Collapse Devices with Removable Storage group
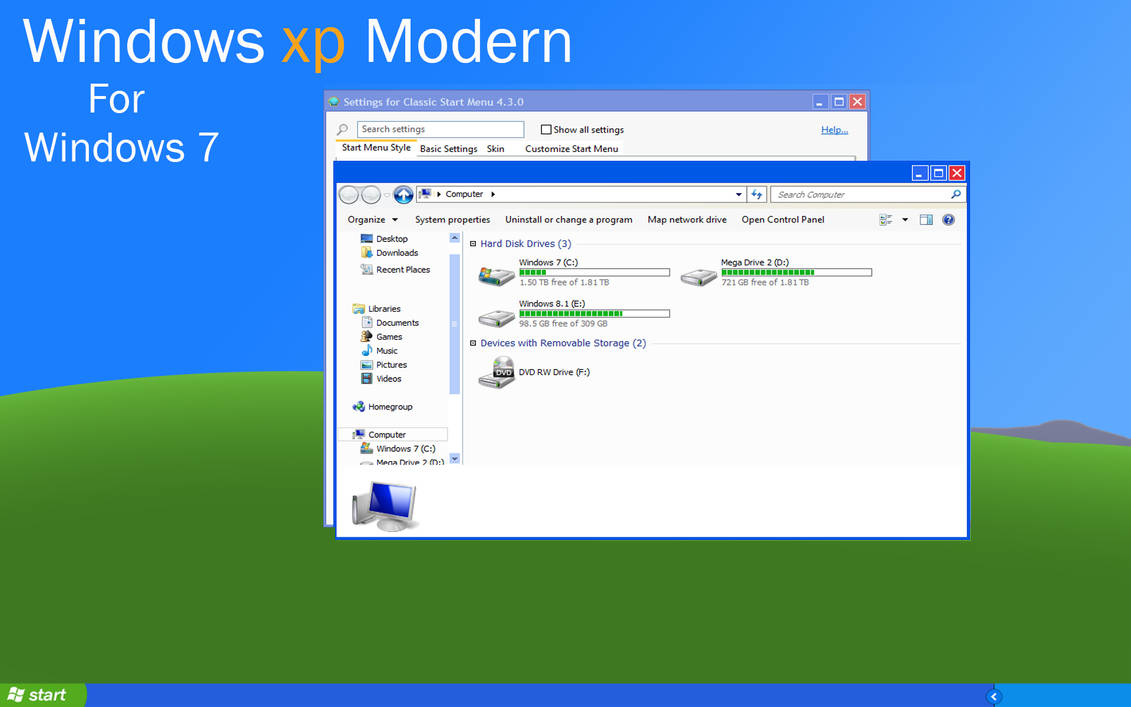The height and width of the screenshot is (707, 1131). tap(471, 342)
